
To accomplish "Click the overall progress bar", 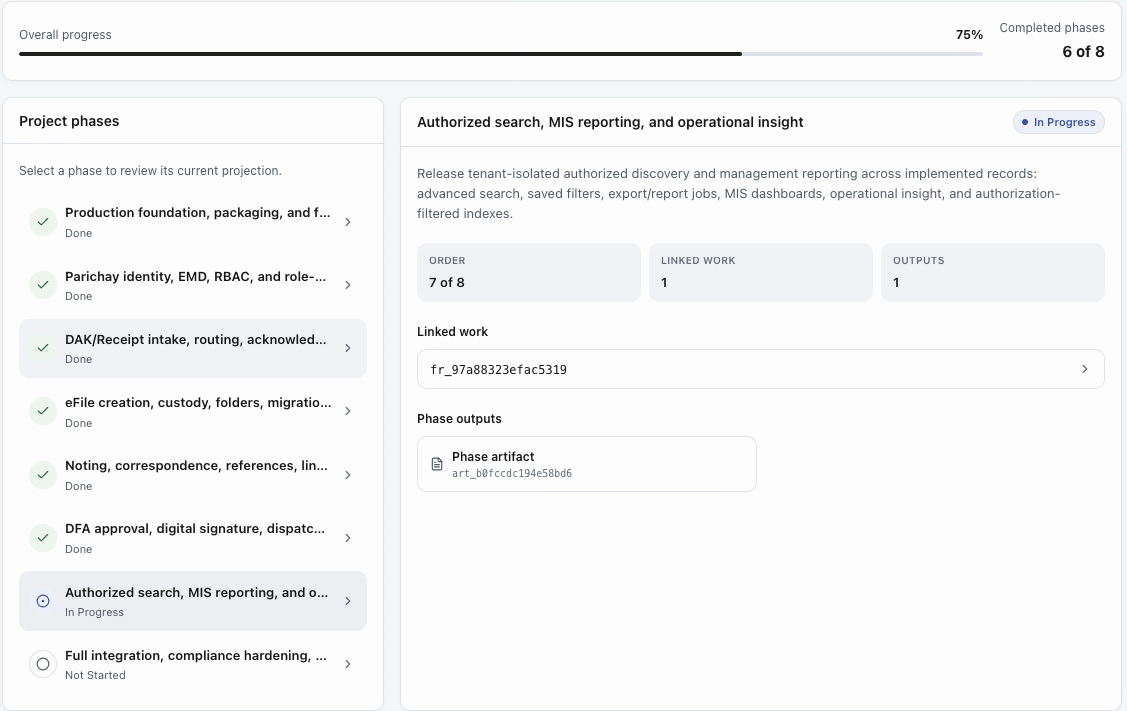I will point(501,54).
